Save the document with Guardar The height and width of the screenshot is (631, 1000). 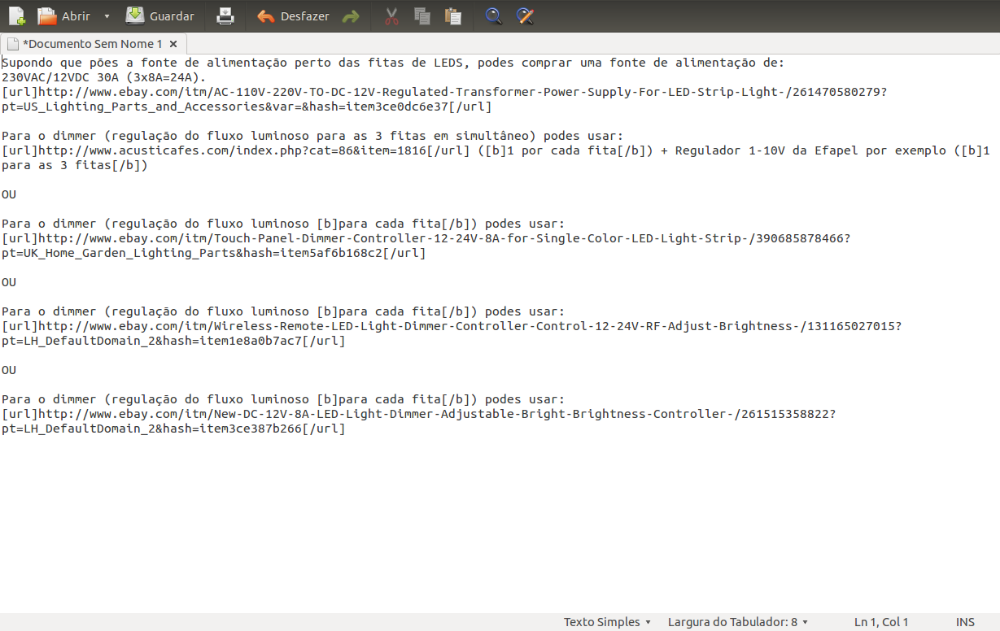[x=160, y=16]
